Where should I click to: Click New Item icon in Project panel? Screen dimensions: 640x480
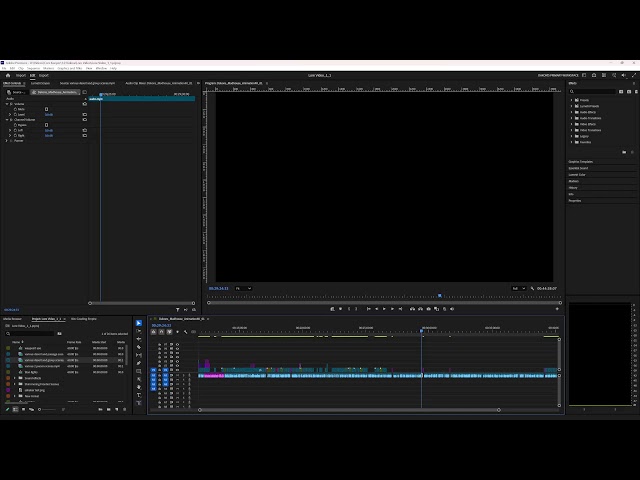(117, 409)
